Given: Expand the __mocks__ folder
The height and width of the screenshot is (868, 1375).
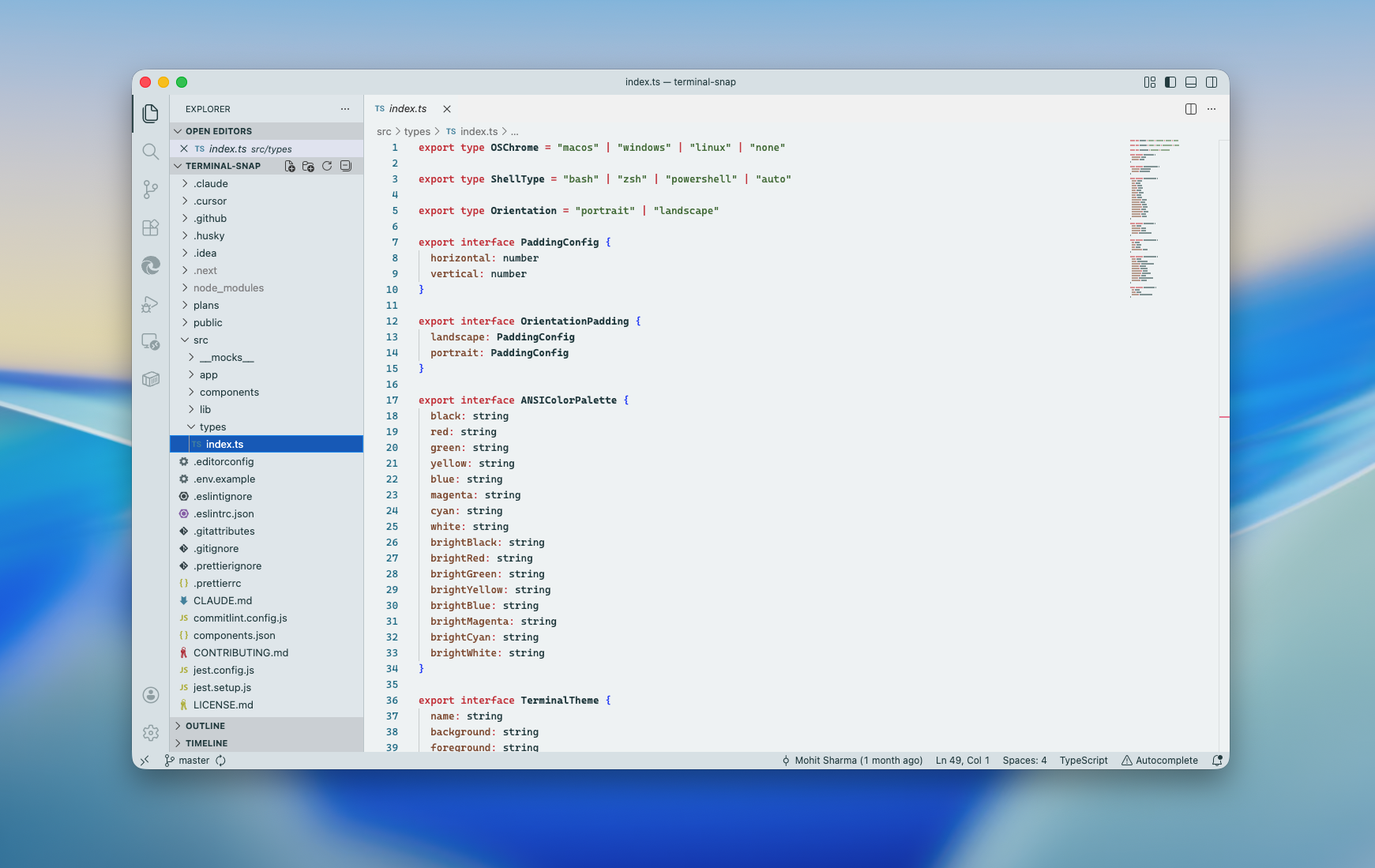Looking at the screenshot, I should point(267,357).
